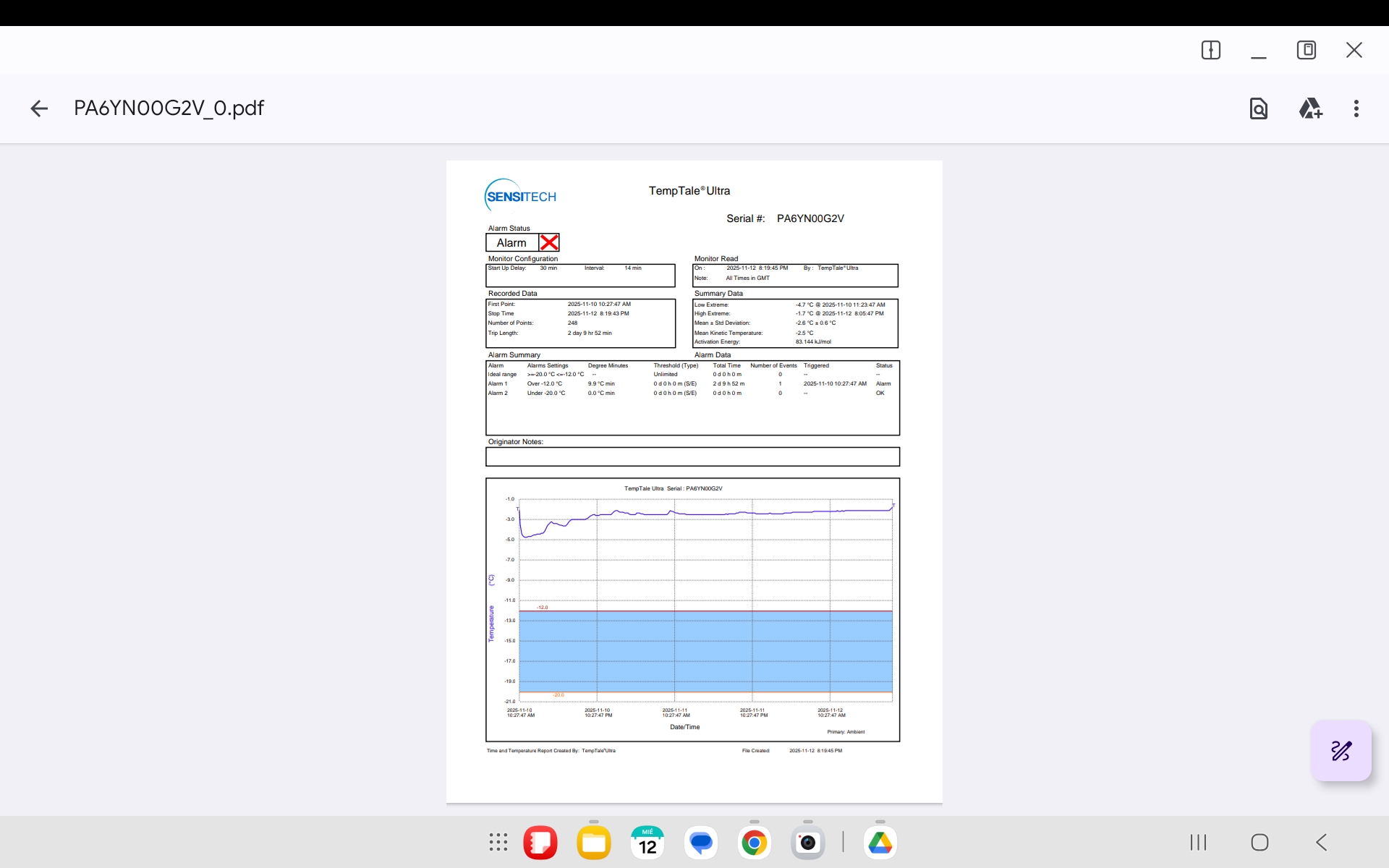1389x868 pixels.
Task: Launch Chrome from the taskbar
Action: tap(754, 842)
